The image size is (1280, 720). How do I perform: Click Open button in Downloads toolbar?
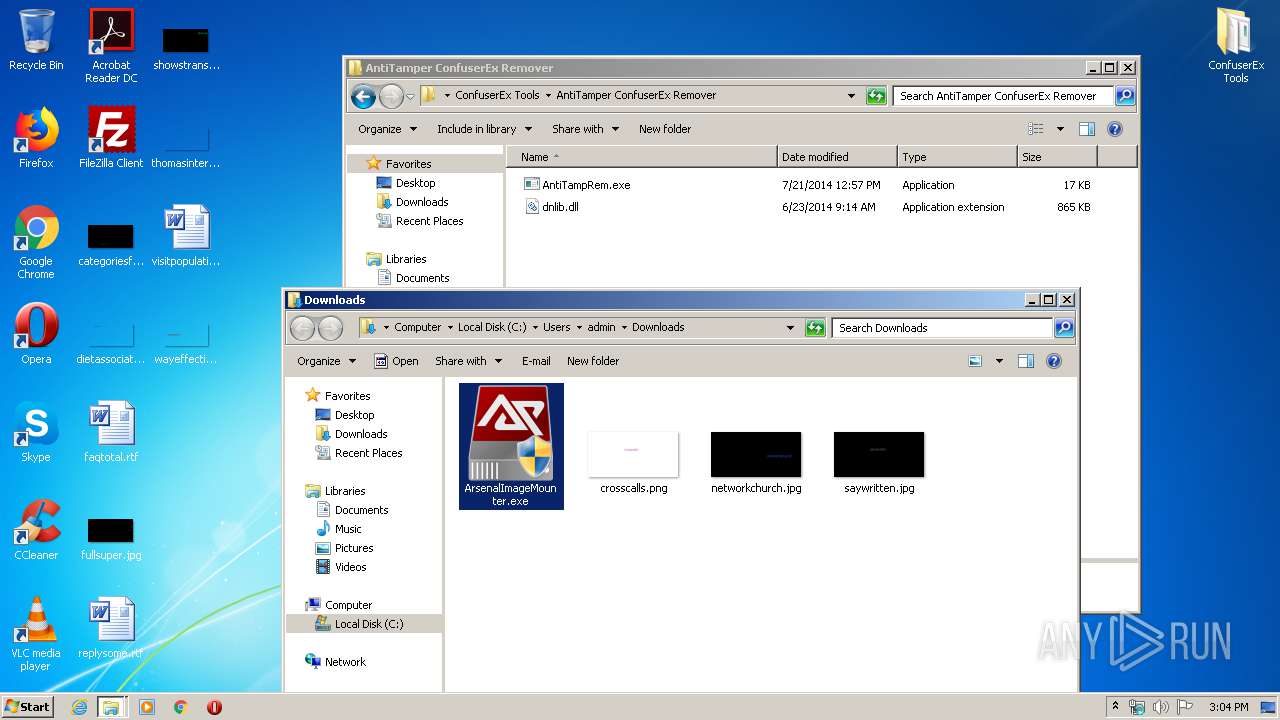[396, 361]
